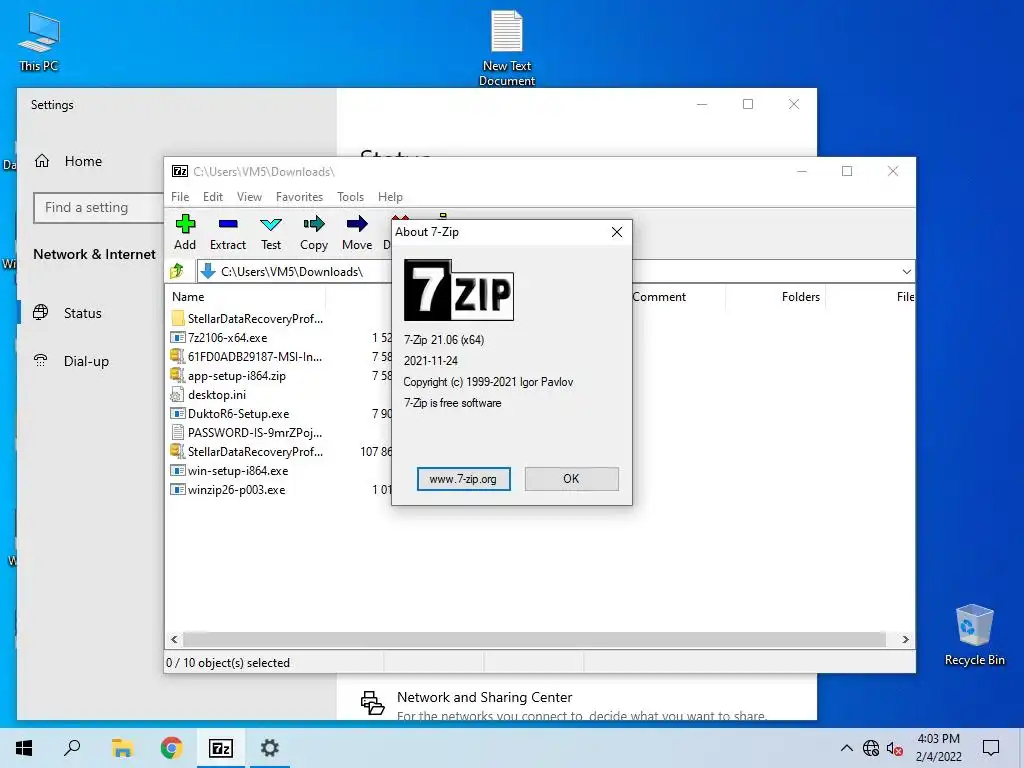Click the Folders column header
The width and height of the screenshot is (1024, 768).
[x=801, y=296]
